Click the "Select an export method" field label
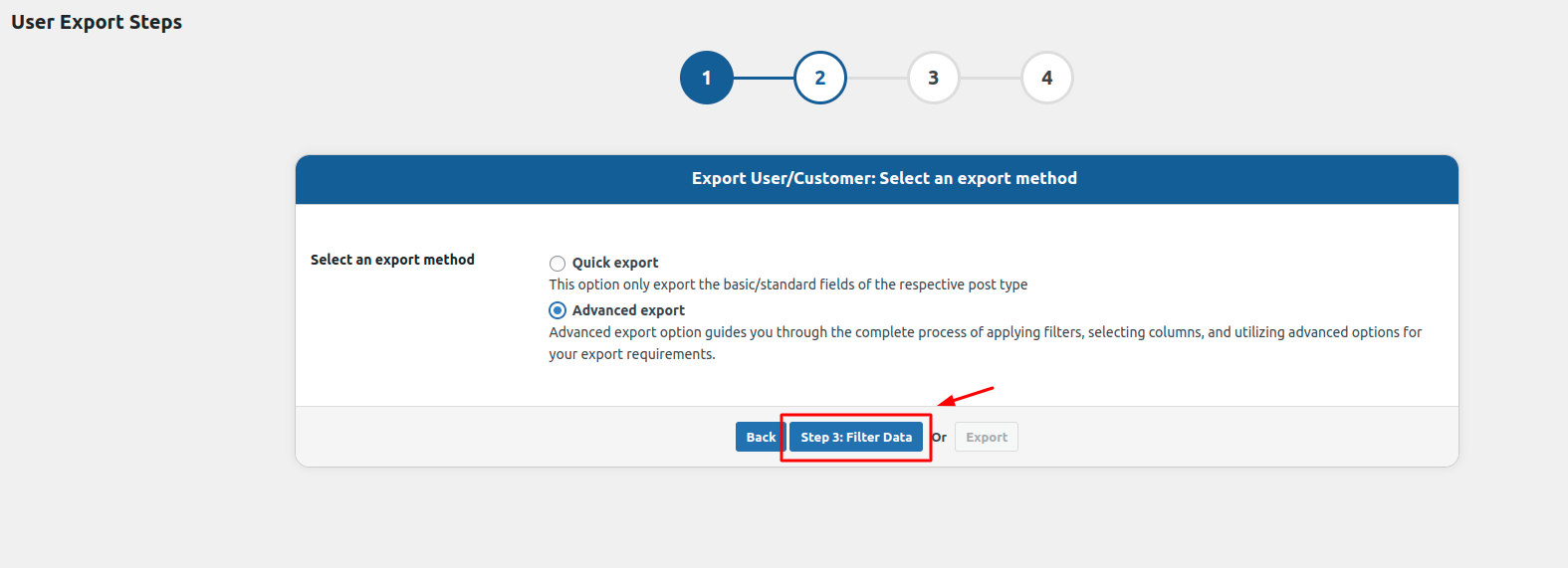This screenshot has width=1568, height=568. coord(392,260)
